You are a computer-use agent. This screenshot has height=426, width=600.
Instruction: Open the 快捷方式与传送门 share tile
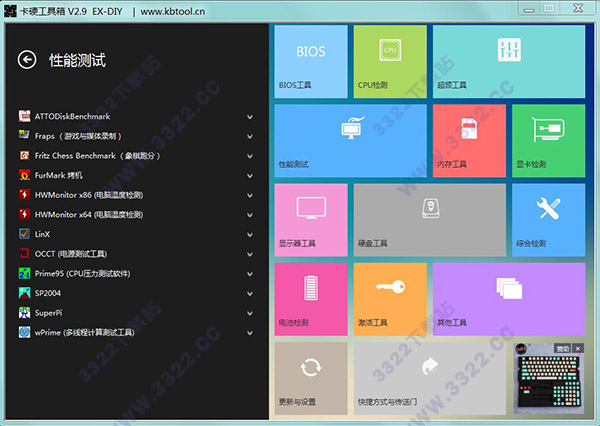click(x=430, y=379)
